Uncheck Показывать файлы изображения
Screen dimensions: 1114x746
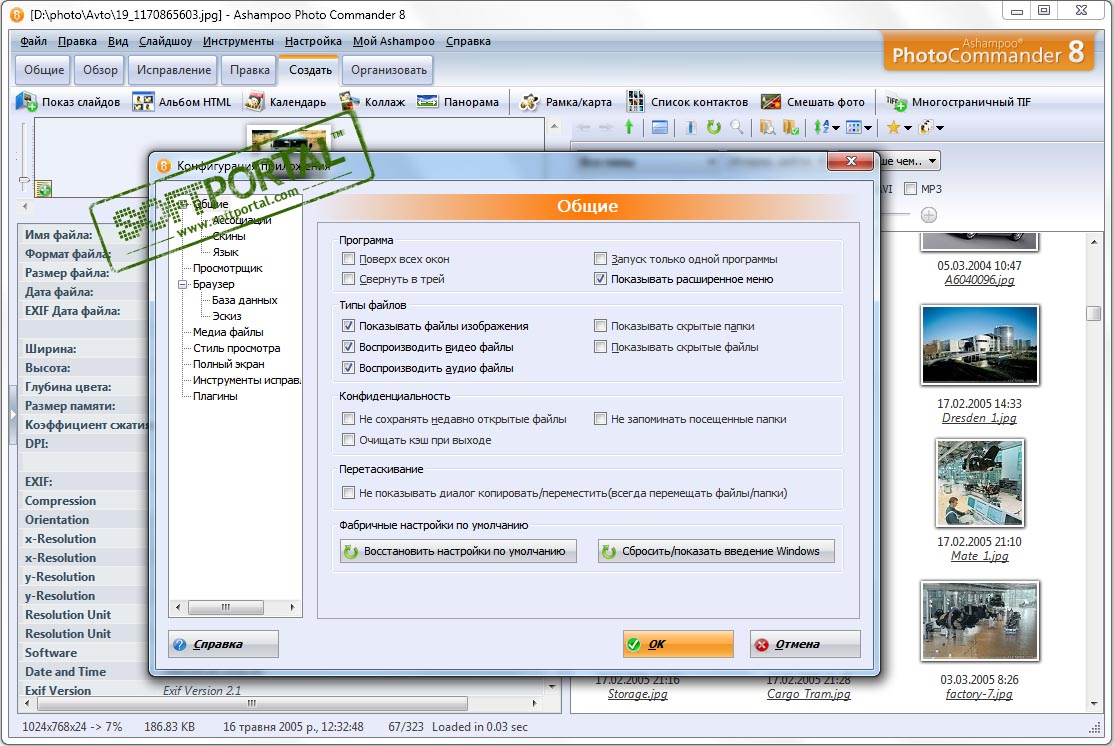348,325
